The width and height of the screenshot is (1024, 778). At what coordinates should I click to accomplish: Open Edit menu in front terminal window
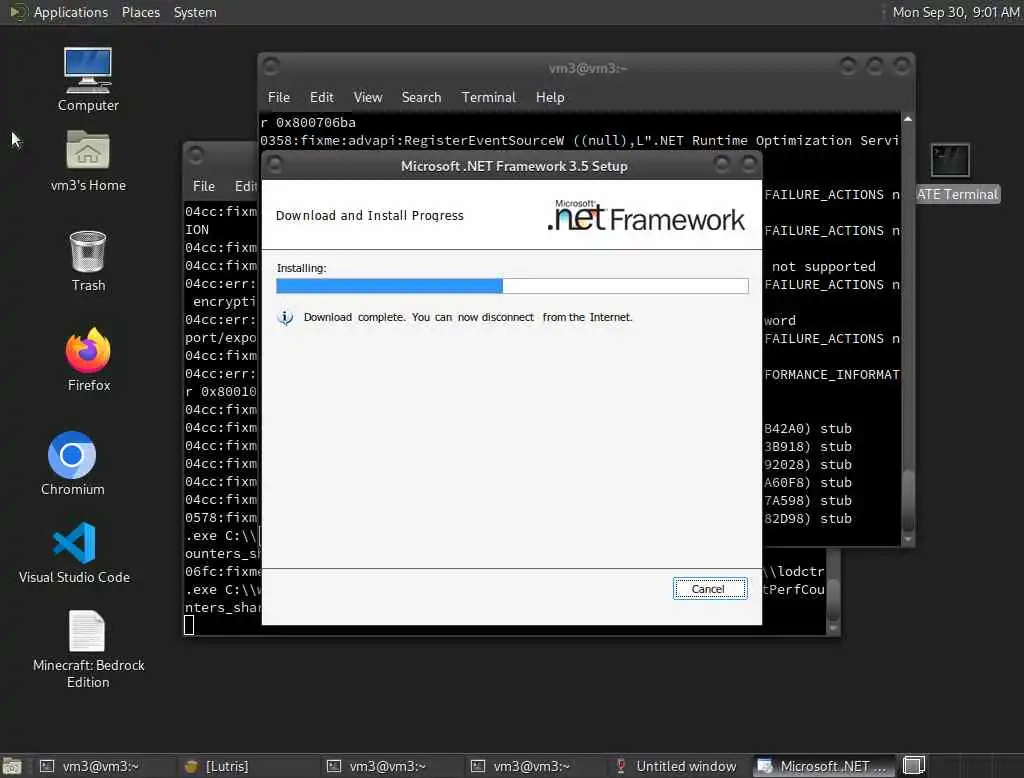321,97
